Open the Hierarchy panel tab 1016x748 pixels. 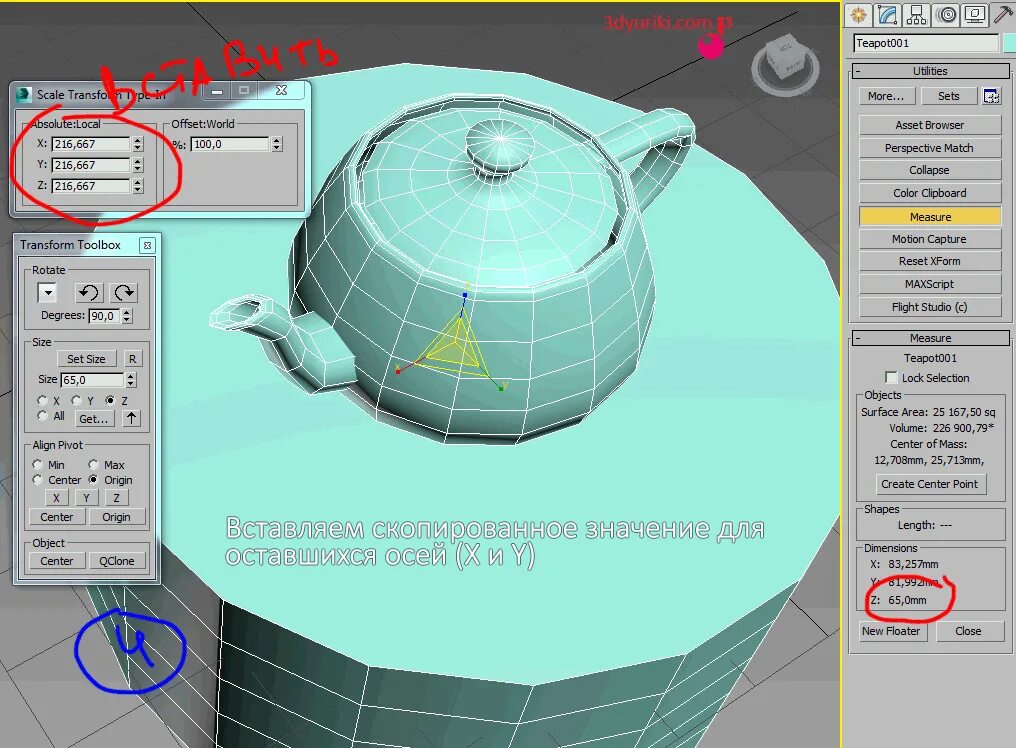916,14
